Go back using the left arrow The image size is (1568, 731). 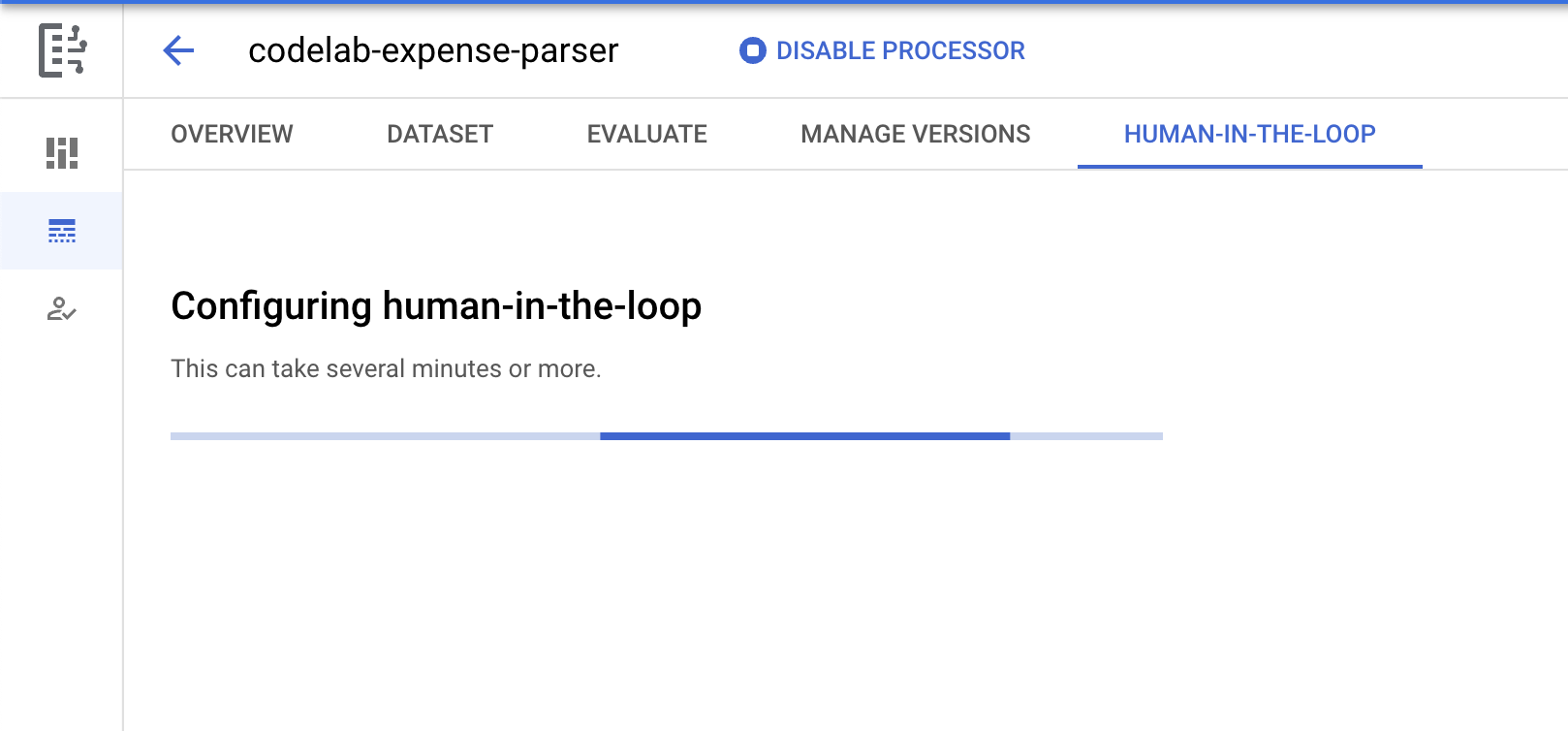point(178,50)
